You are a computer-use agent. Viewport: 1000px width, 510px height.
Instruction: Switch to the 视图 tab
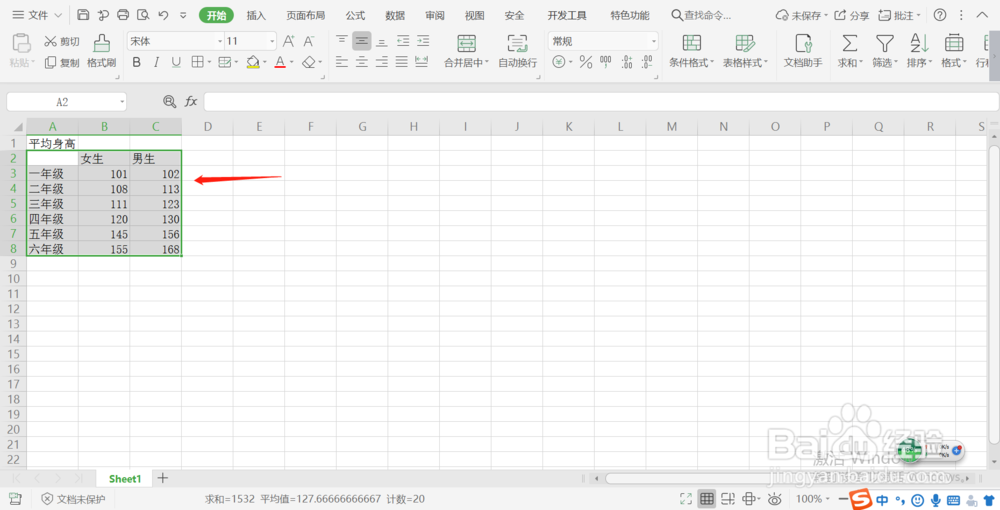(x=474, y=15)
